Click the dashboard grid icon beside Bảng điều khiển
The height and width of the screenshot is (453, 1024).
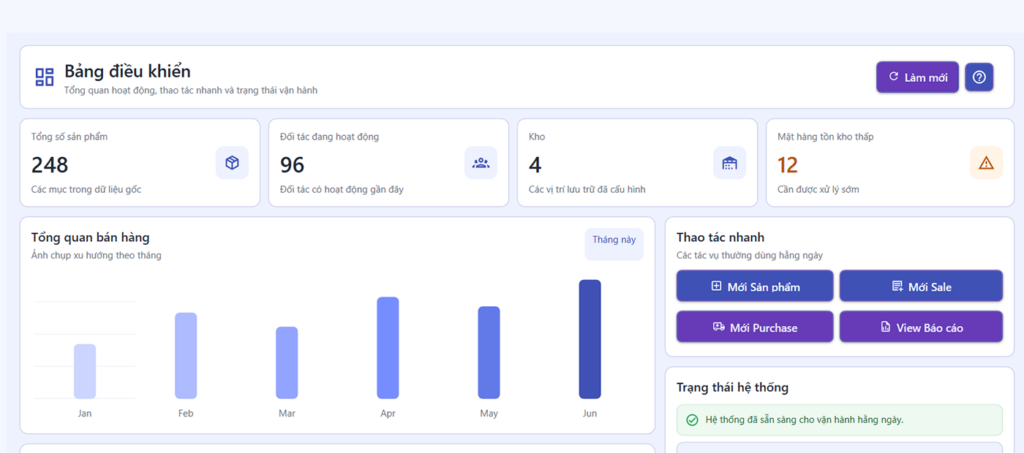tap(44, 77)
